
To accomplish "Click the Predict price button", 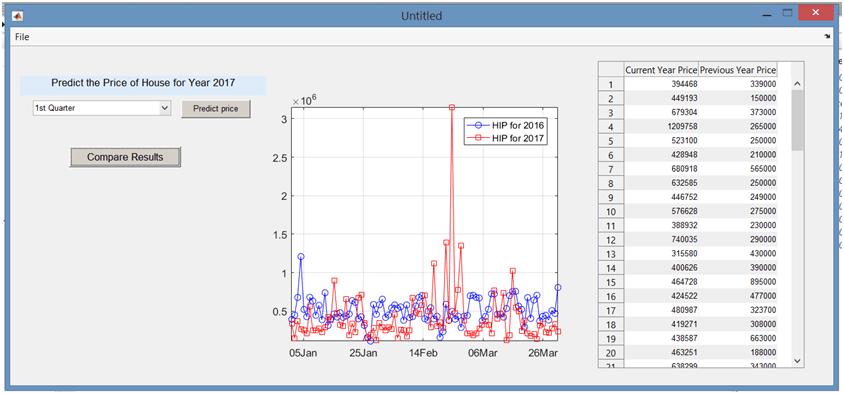I will (216, 109).
